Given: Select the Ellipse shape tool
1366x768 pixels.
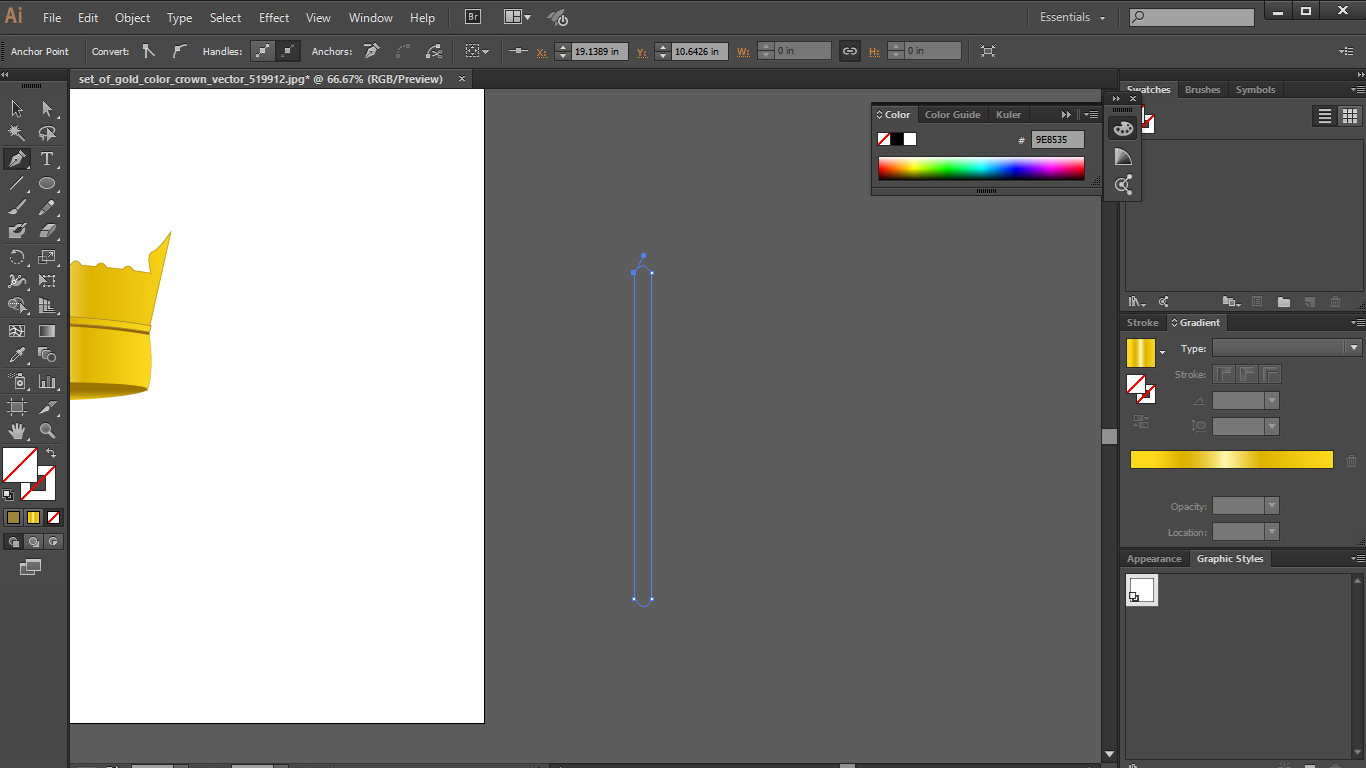Looking at the screenshot, I should [46, 183].
